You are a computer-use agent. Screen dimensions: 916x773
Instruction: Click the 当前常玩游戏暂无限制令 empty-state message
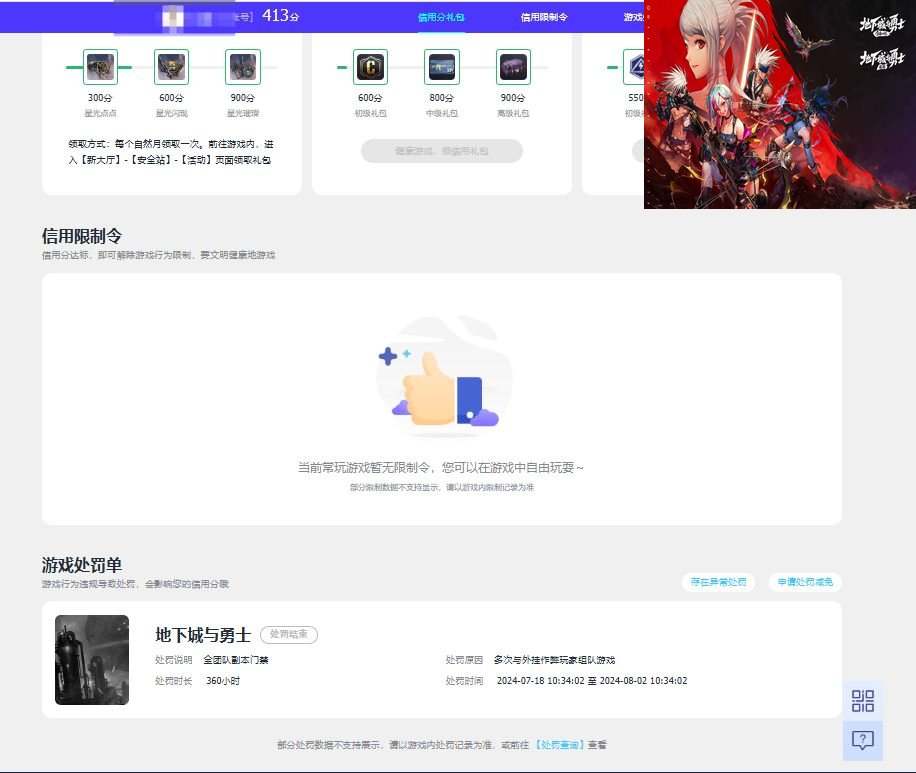point(441,467)
